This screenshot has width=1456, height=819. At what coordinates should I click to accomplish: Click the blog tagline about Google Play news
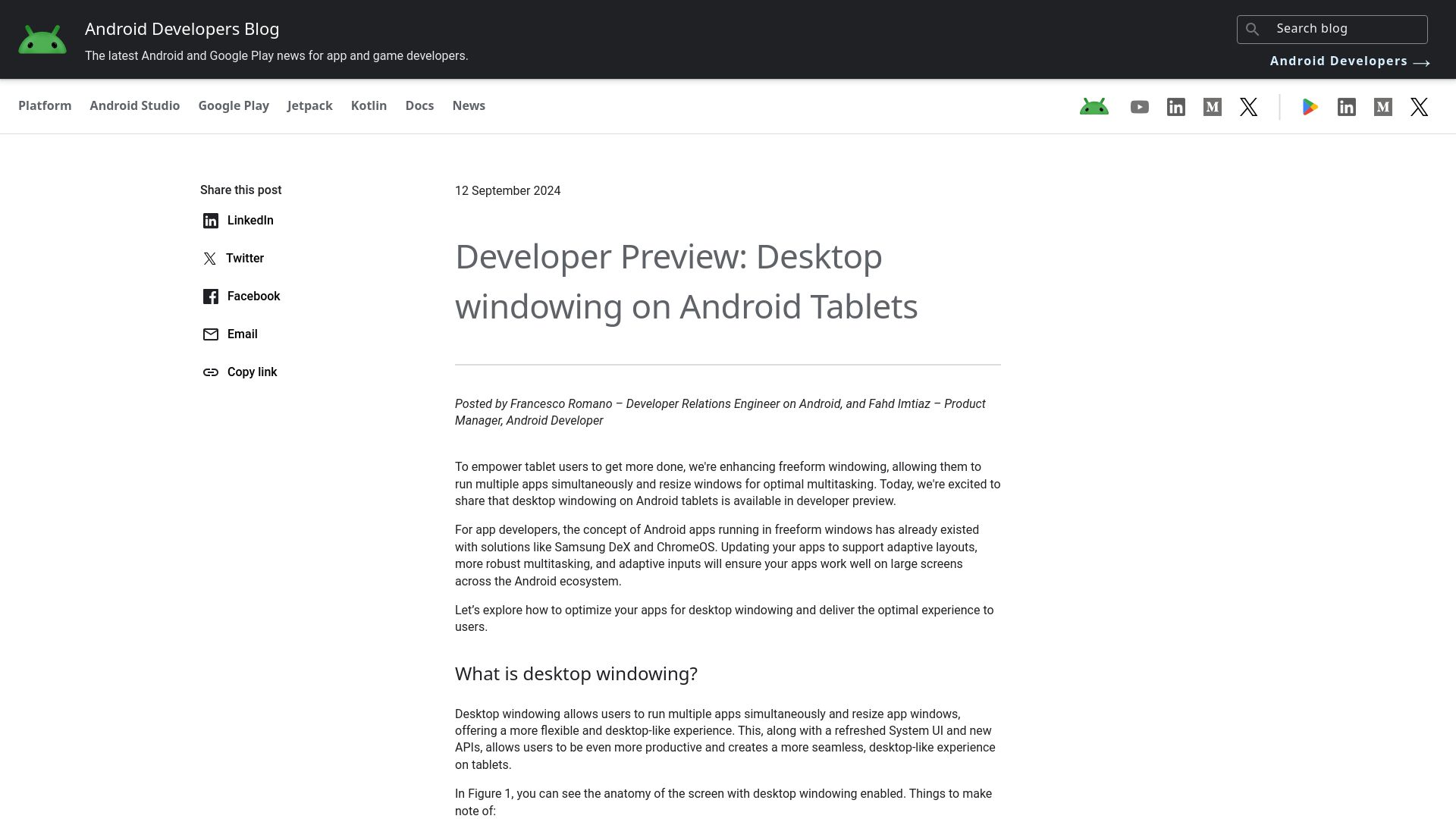point(277,56)
